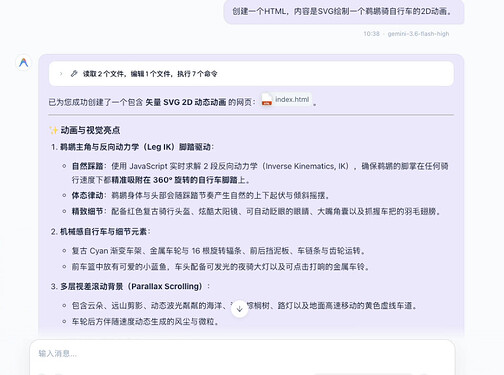Click the 动画与视觉亮点 section heading
The width and height of the screenshot is (504, 375).
[x=90, y=130]
